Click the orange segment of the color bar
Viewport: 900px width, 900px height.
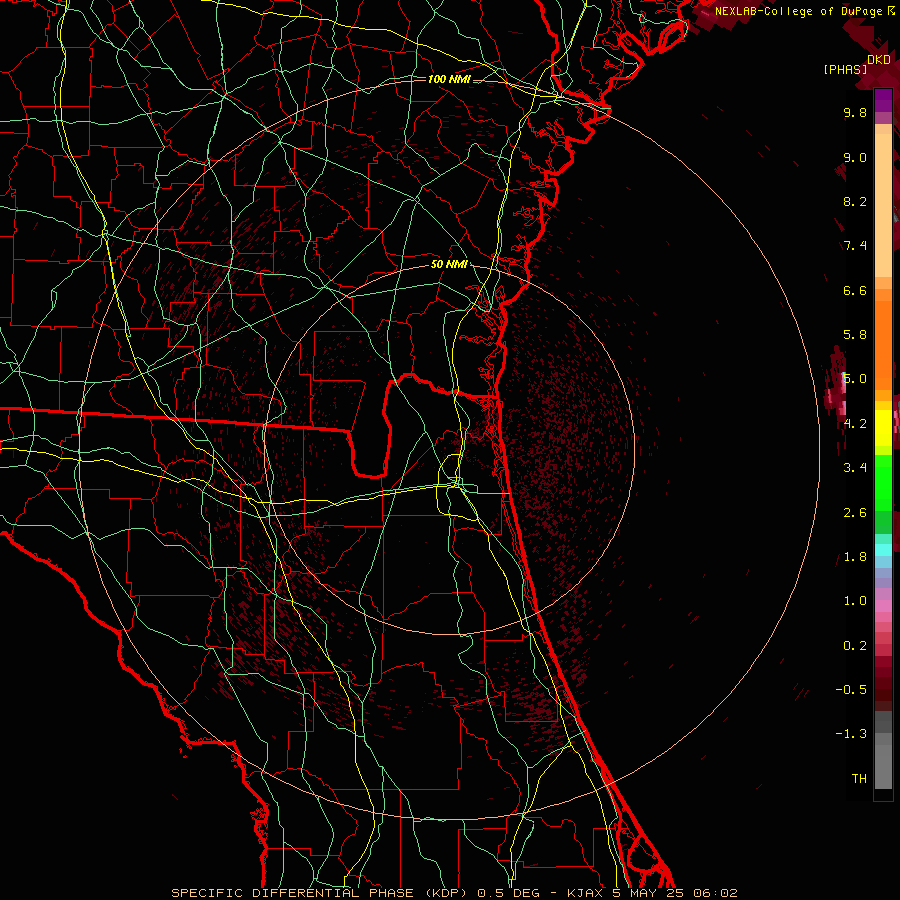coord(883,346)
